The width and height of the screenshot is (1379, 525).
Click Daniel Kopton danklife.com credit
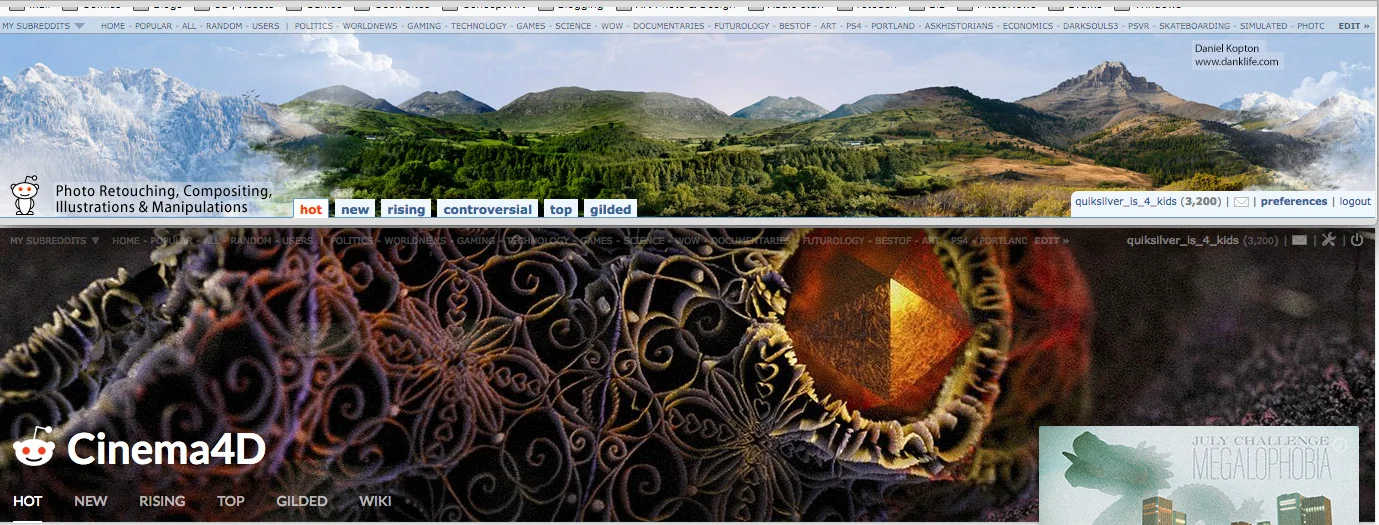[x=1236, y=55]
